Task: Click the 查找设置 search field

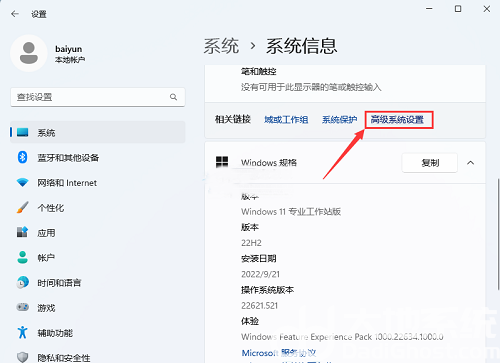Action: click(x=98, y=97)
